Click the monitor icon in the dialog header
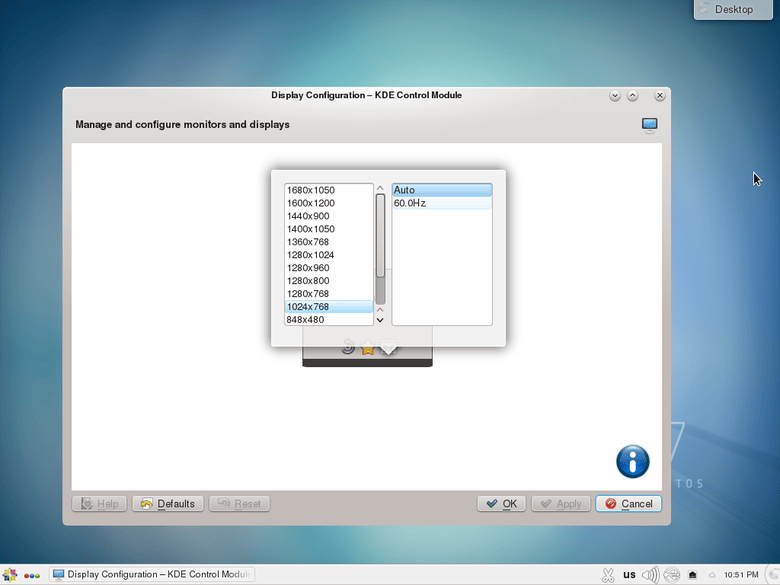The height and width of the screenshot is (585, 780). (x=650, y=125)
